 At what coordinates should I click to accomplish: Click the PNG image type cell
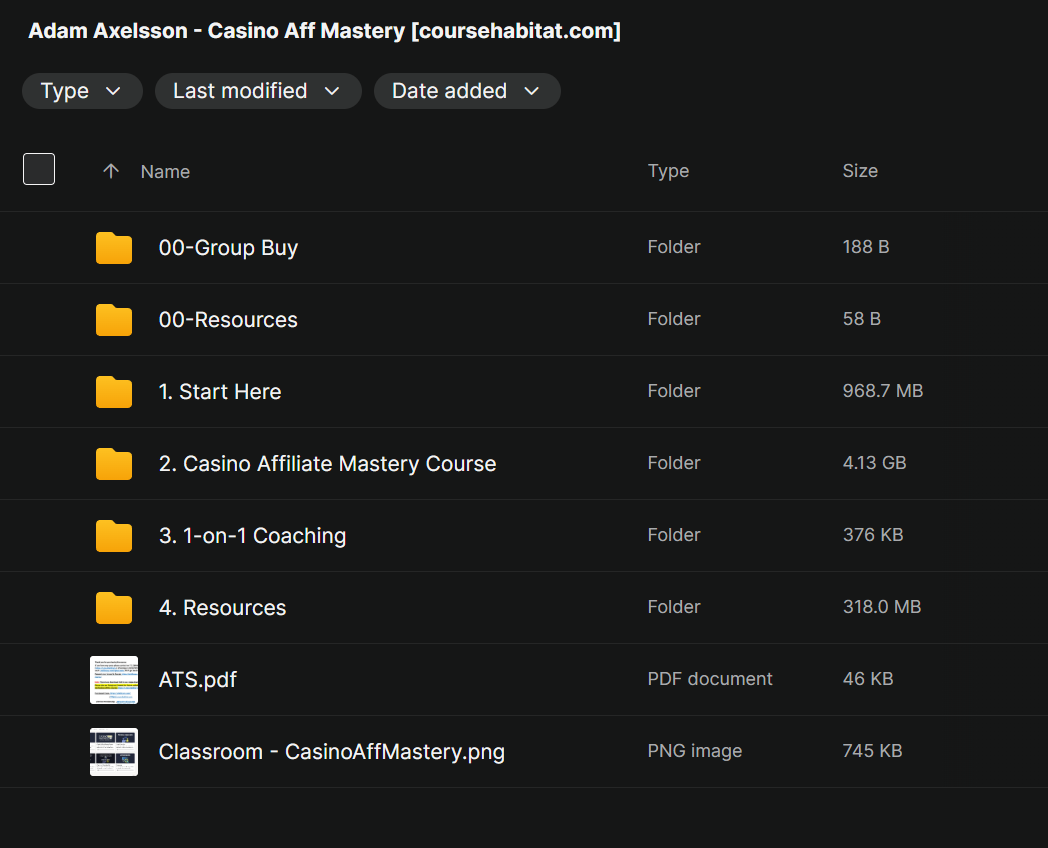[x=694, y=751]
